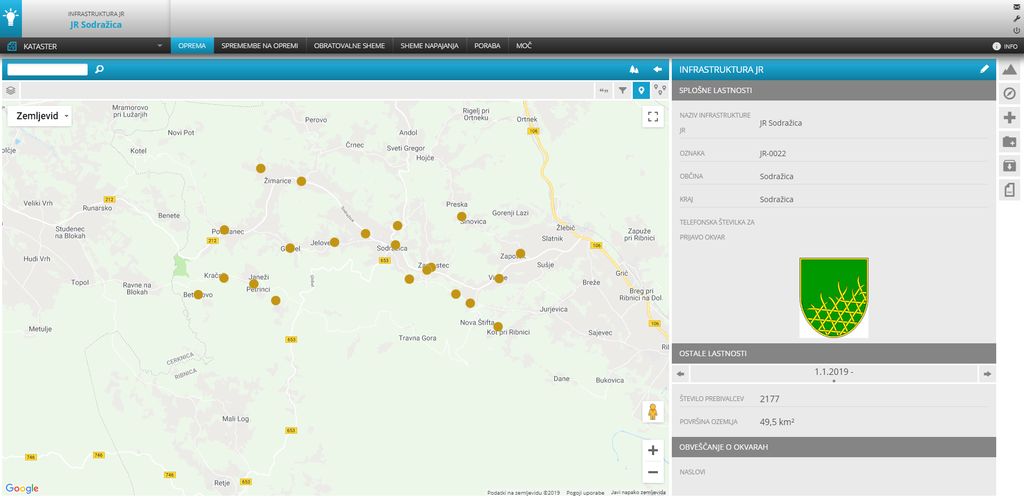The width and height of the screenshot is (1024, 500).
Task: Collapse the Ostale lastnosti section
Action: click(x=833, y=353)
